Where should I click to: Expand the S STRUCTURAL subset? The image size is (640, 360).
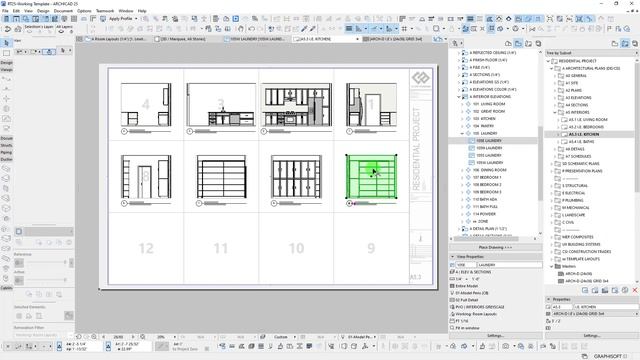point(551,186)
